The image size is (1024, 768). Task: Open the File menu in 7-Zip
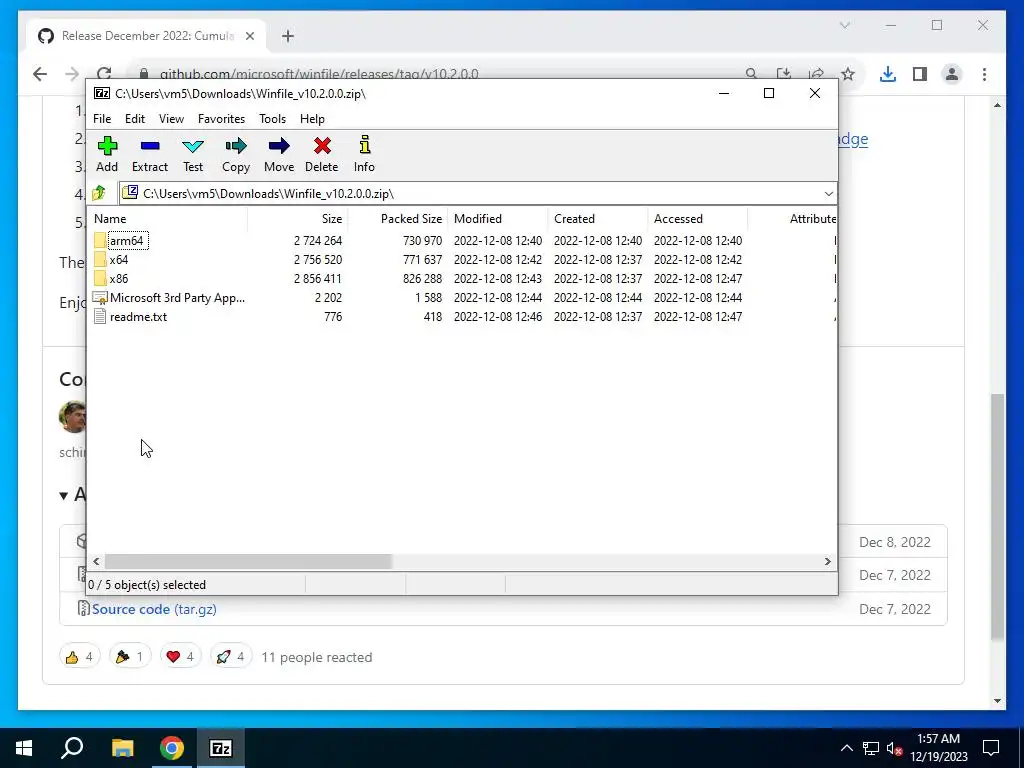tap(102, 119)
